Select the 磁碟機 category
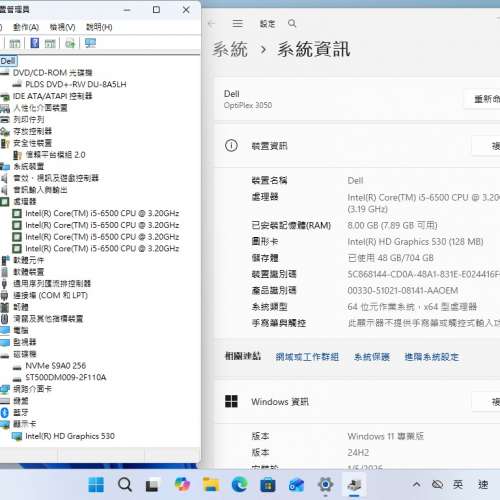The width and height of the screenshot is (500, 500). pyautogui.click(x=24, y=354)
